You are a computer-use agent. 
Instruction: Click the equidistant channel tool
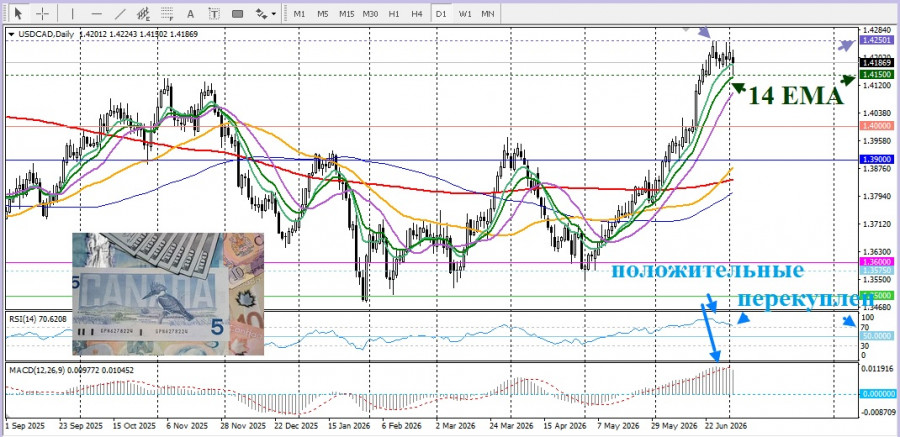(x=143, y=13)
